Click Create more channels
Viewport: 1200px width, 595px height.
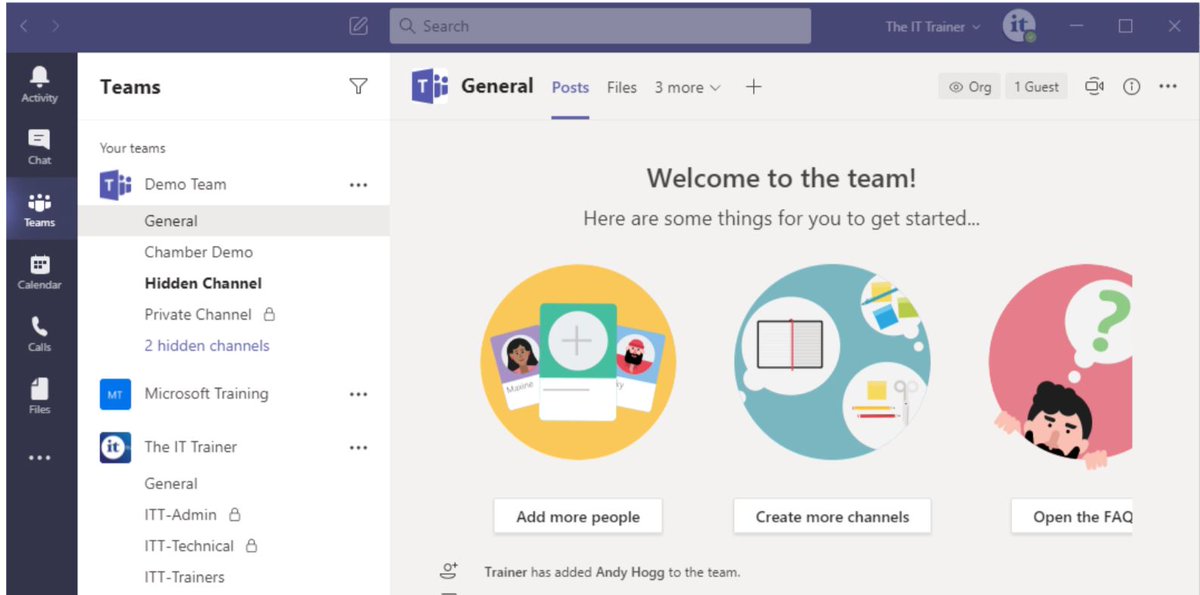(x=832, y=516)
